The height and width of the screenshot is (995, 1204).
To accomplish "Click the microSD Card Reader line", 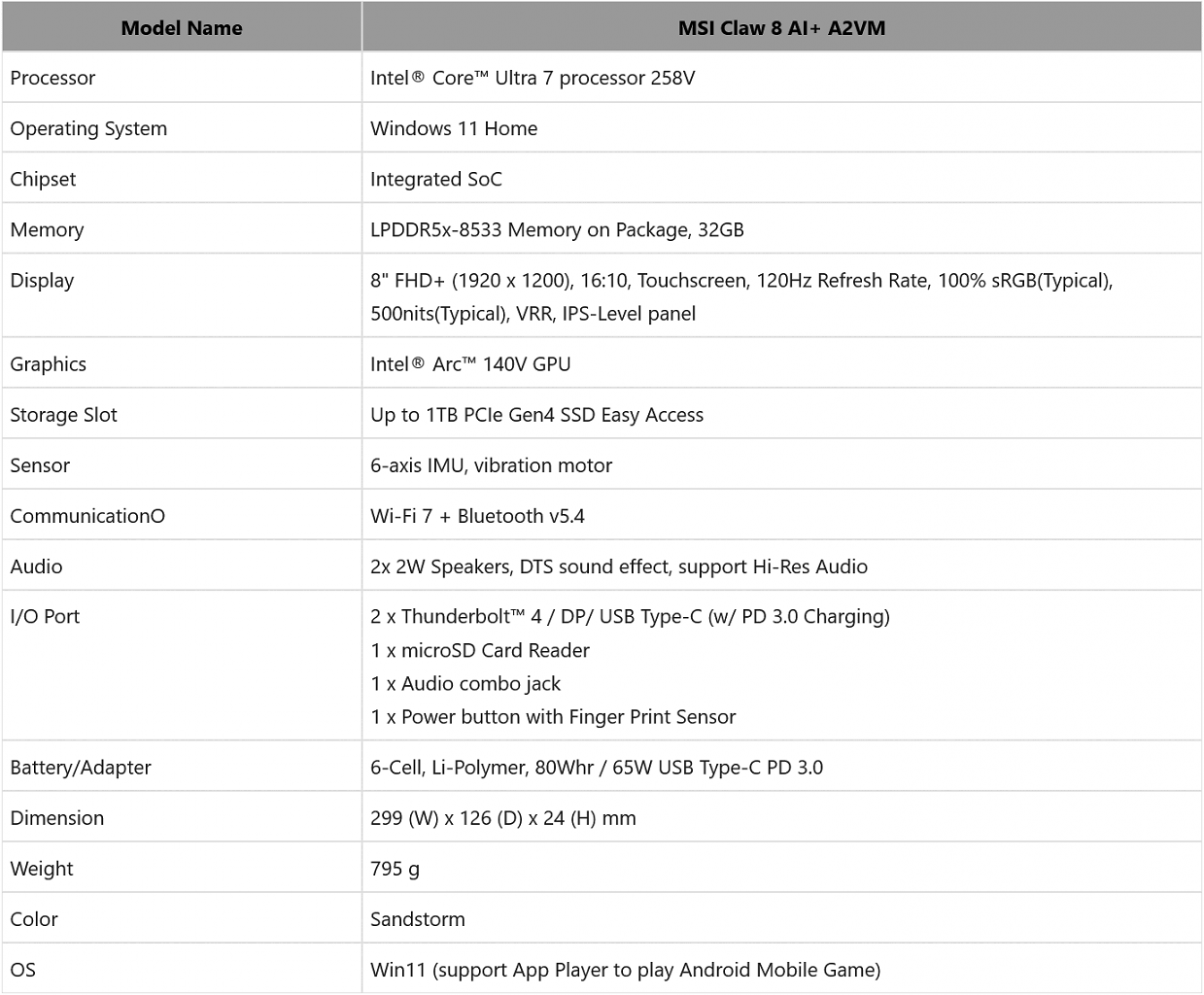I will coord(480,650).
